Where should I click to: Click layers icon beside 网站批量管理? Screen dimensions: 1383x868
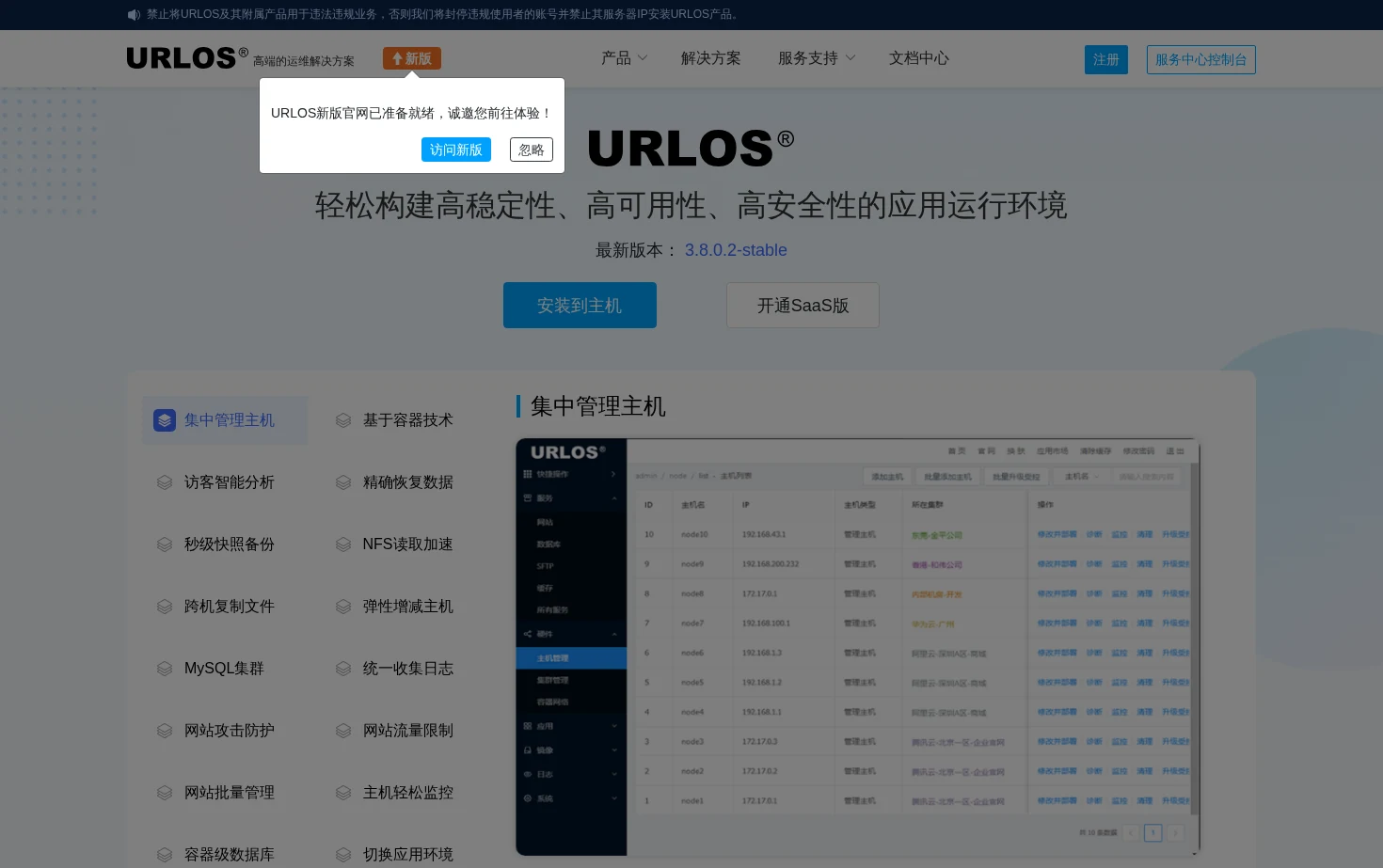point(165,793)
